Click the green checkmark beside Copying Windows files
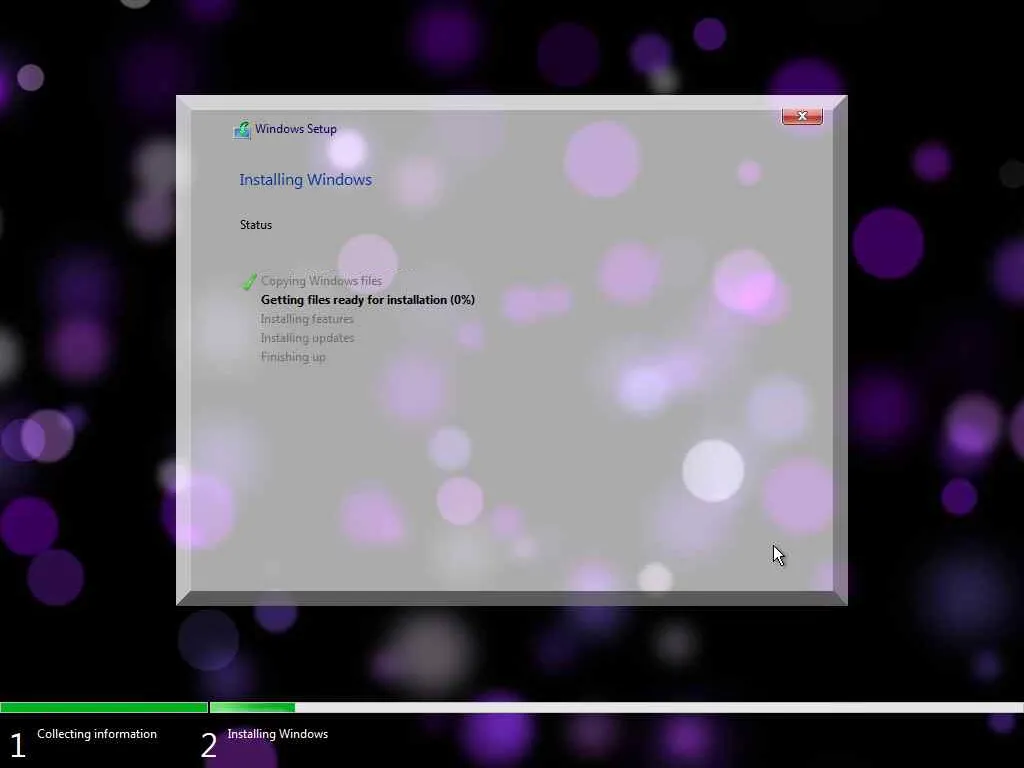1024x768 pixels. coord(249,281)
